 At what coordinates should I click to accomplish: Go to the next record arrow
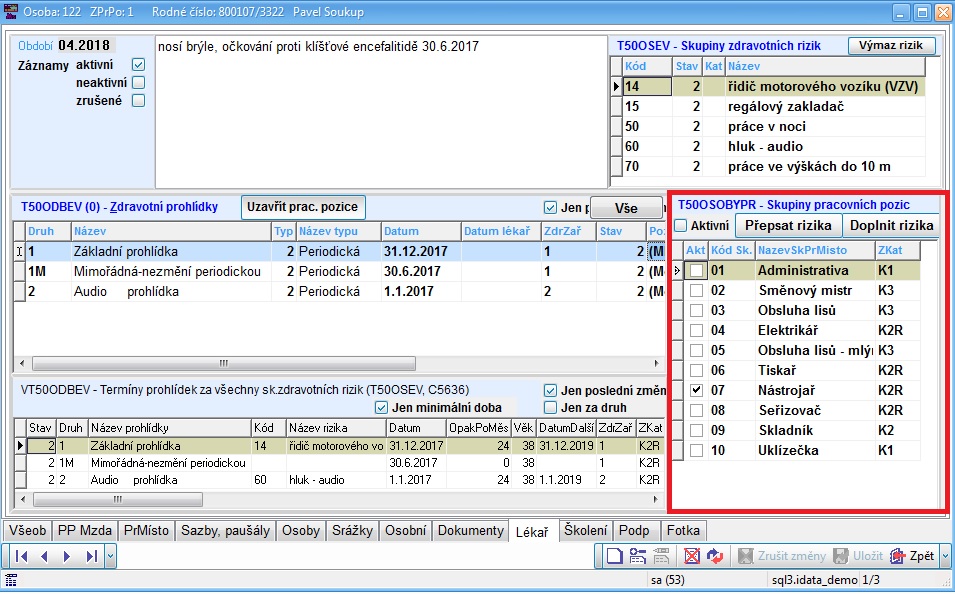click(x=67, y=556)
